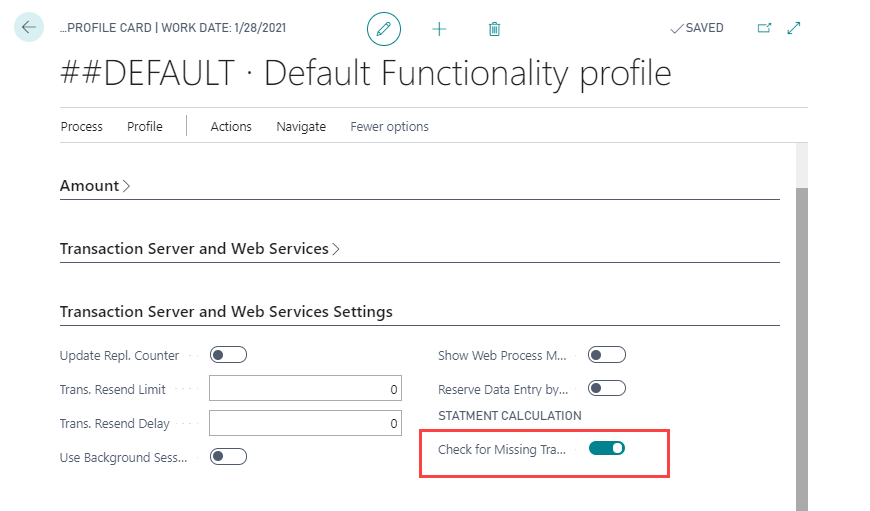This screenshot has height=511, width=870.
Task: Click the Fewer options link
Action: 389,127
